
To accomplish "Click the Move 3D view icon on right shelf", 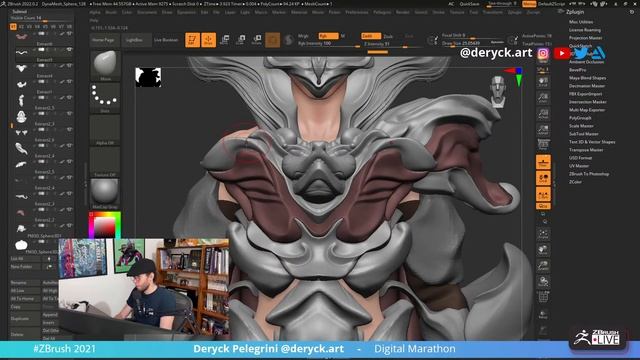I will point(543,249).
